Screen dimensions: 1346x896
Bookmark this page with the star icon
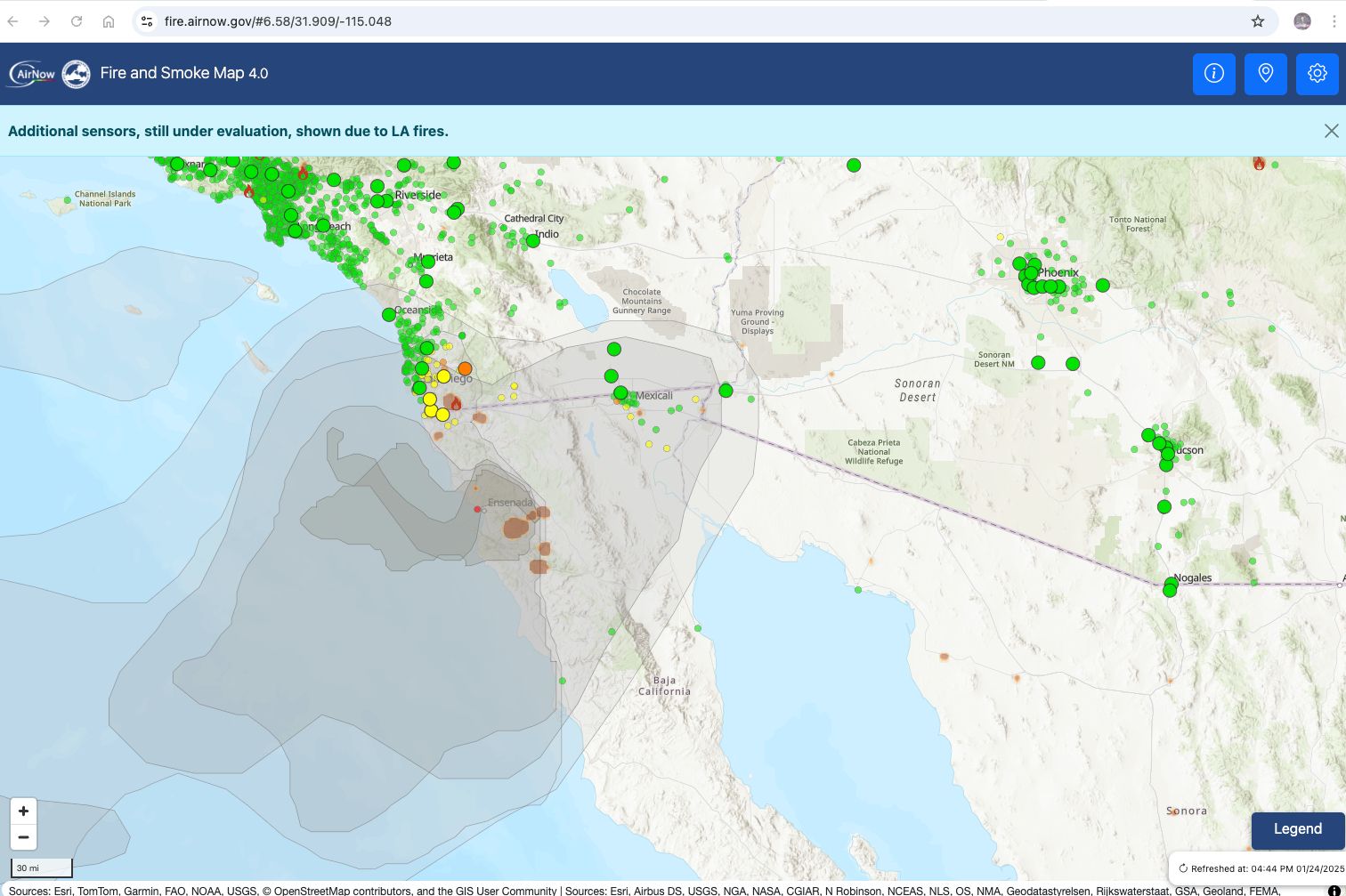click(x=1257, y=21)
